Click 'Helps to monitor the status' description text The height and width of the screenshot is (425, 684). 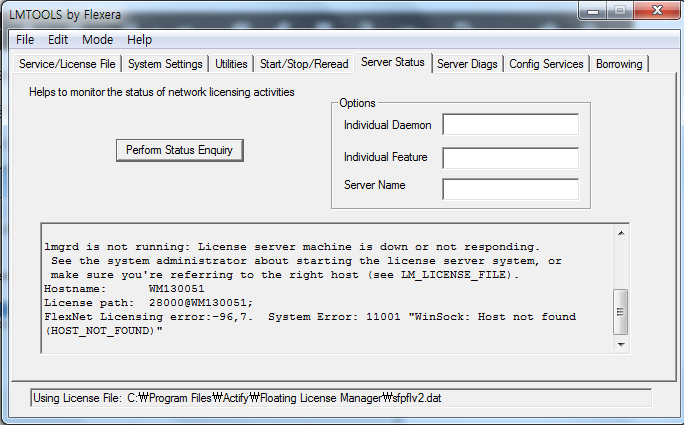click(162, 92)
